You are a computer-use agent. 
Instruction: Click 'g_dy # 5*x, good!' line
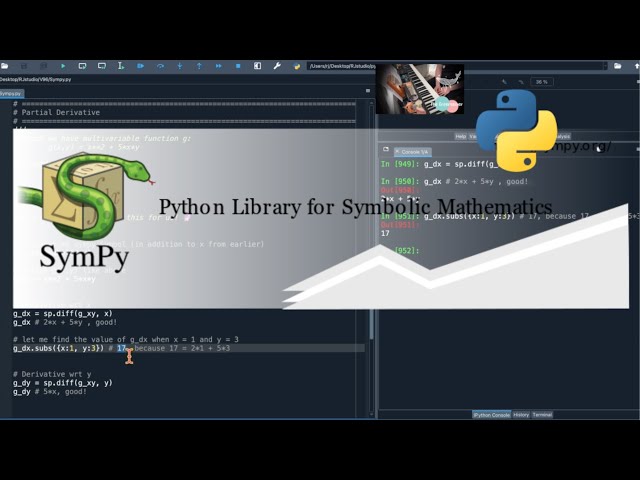click(x=50, y=392)
